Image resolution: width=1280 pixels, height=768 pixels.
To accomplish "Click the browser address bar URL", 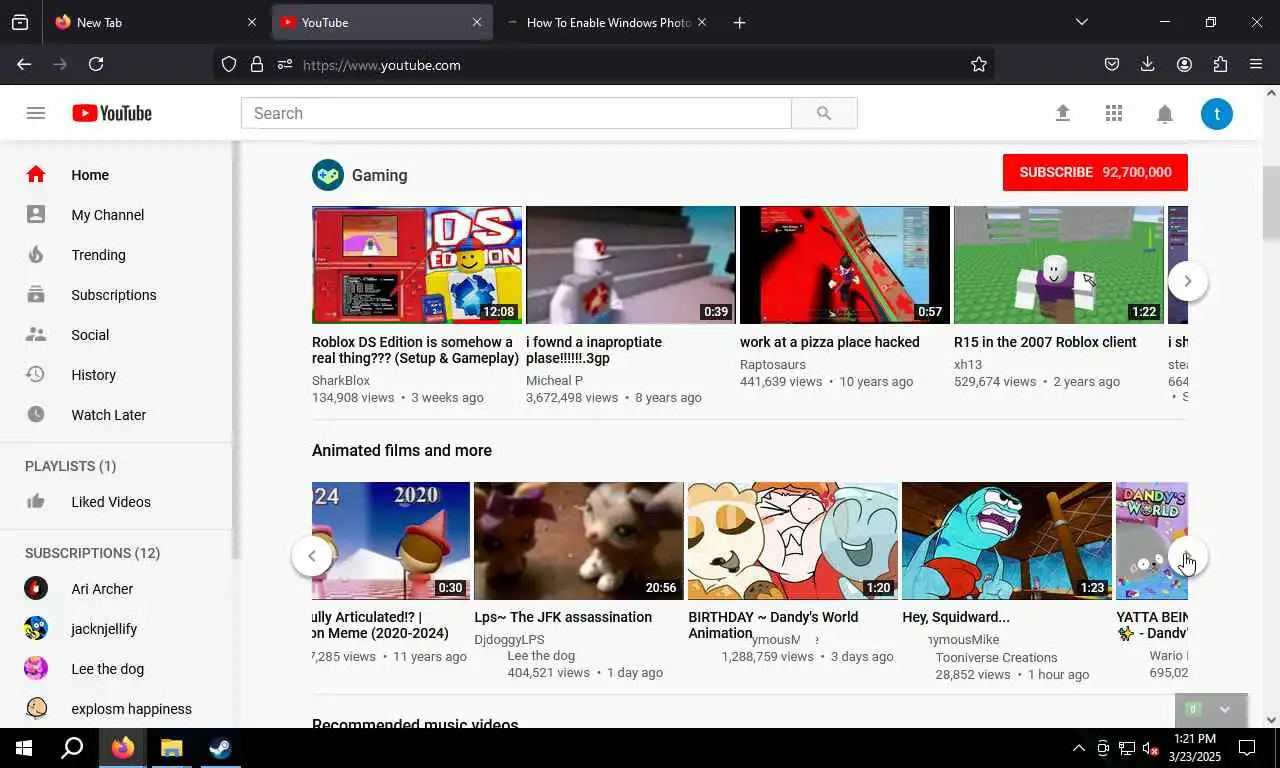I will click(x=381, y=65).
